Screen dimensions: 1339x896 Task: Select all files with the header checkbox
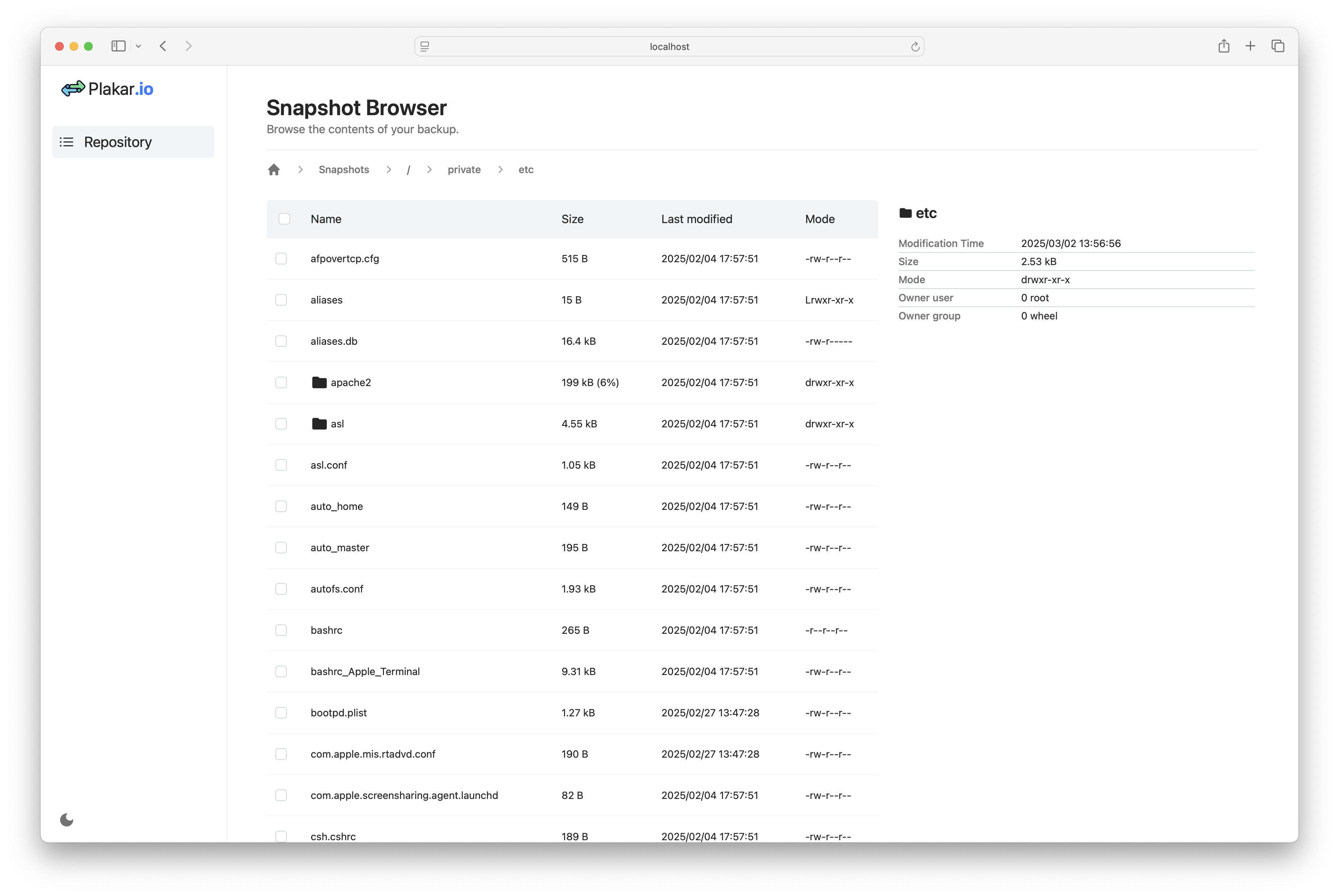coord(284,219)
